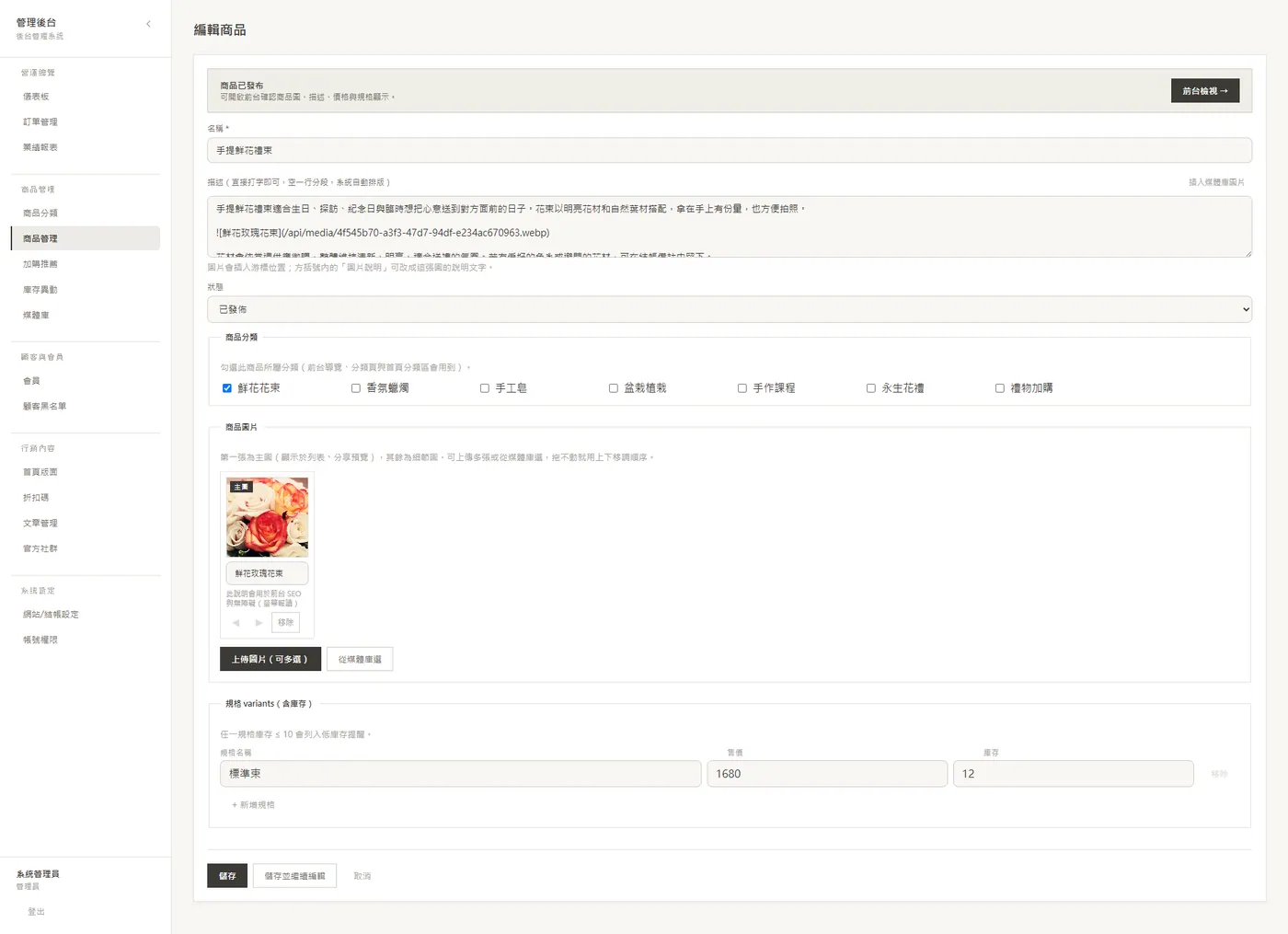Focus the 規格名稱 field containing 標準束
The image size is (1288, 934).
click(460, 774)
